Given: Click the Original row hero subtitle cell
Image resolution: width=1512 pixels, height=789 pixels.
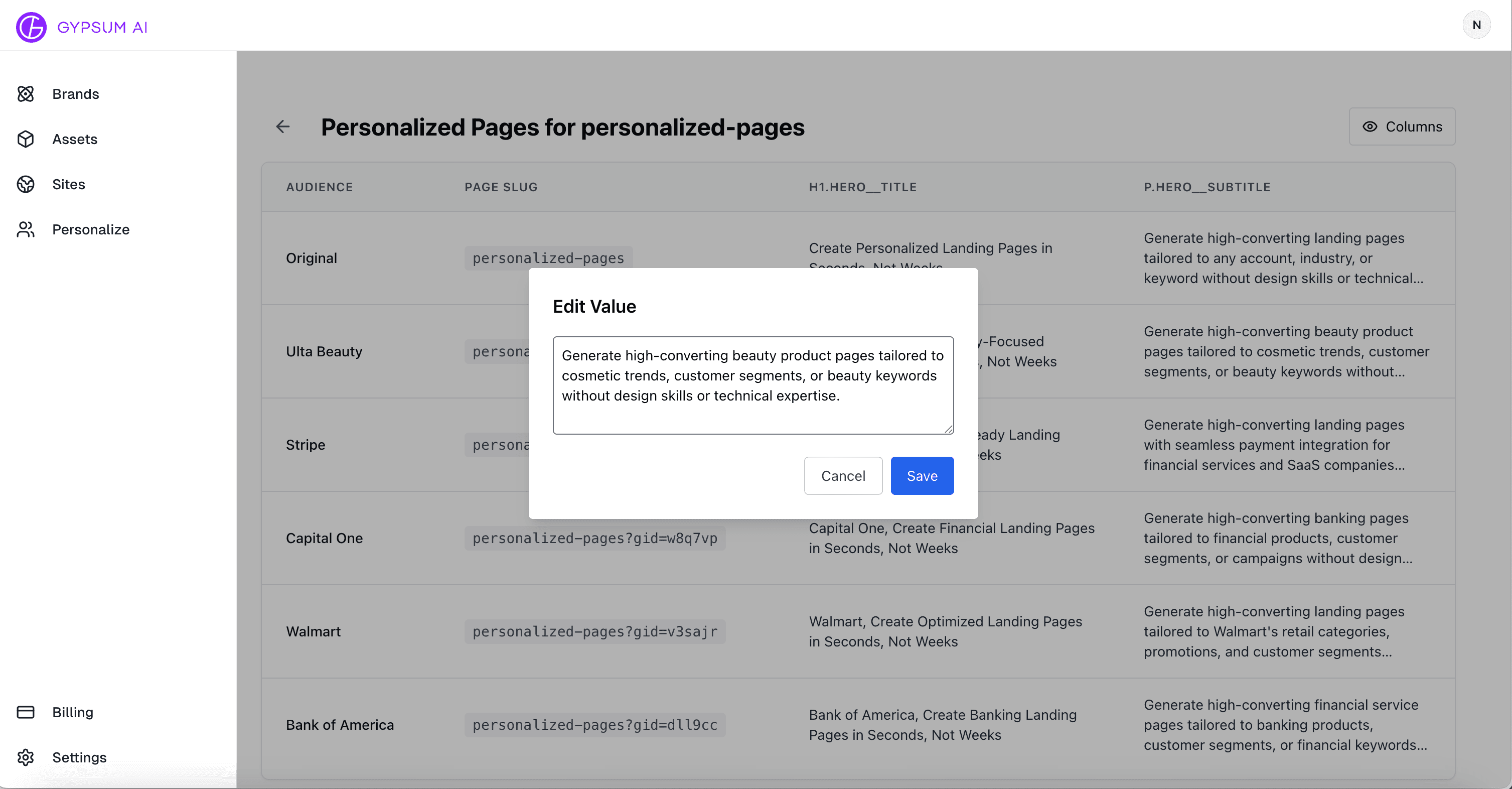Looking at the screenshot, I should 1283,258.
